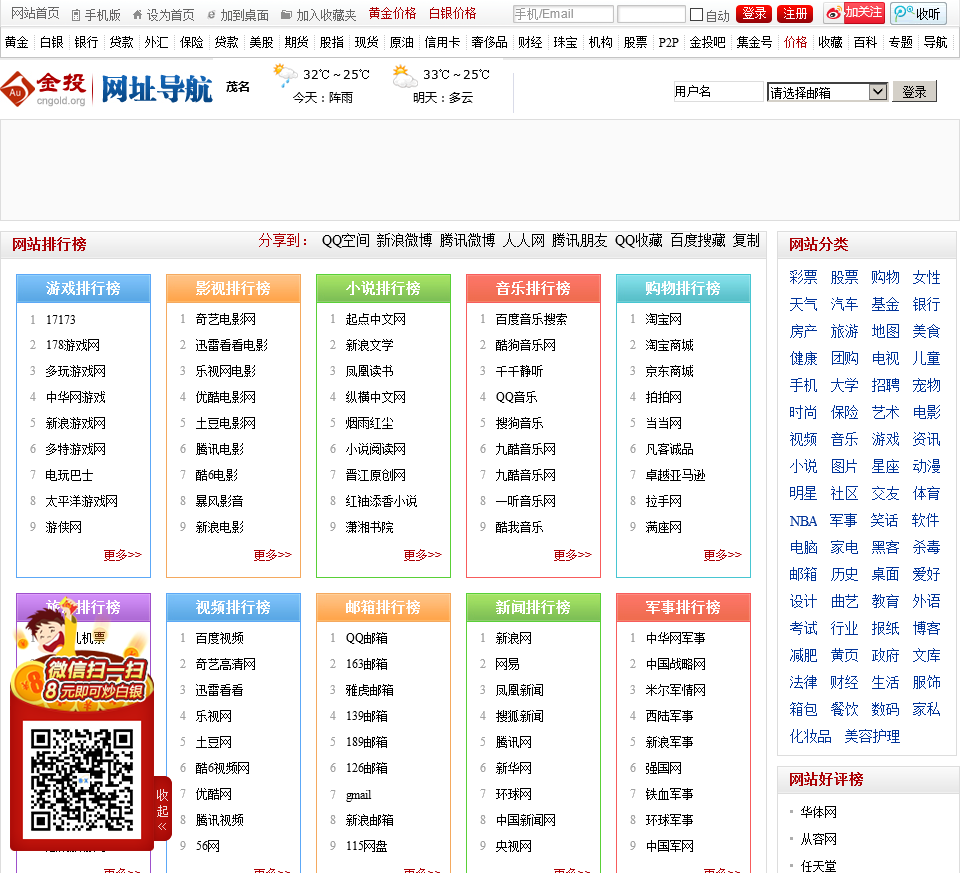Share to 人人网

coord(523,241)
